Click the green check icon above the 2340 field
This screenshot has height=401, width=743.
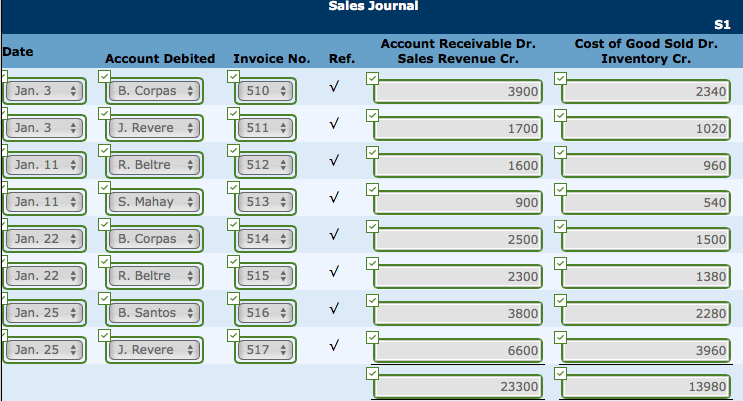tap(561, 78)
